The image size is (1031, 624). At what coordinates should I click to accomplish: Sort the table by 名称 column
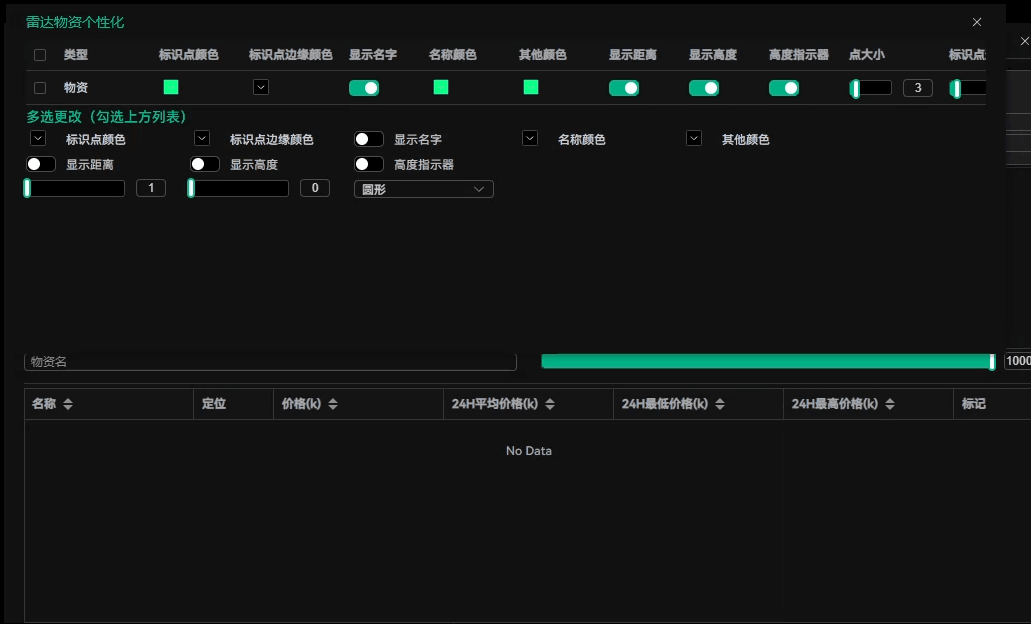point(68,404)
